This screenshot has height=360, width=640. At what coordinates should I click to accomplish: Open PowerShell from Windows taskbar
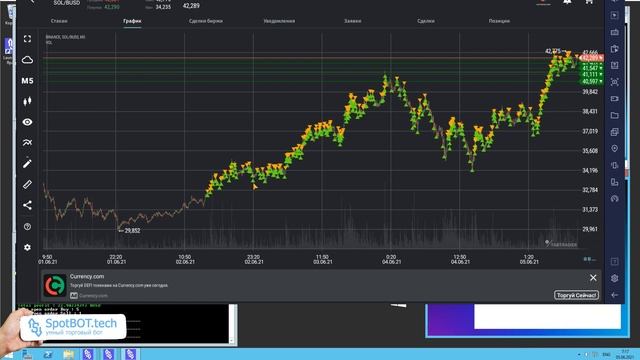pyautogui.click(x=48, y=354)
